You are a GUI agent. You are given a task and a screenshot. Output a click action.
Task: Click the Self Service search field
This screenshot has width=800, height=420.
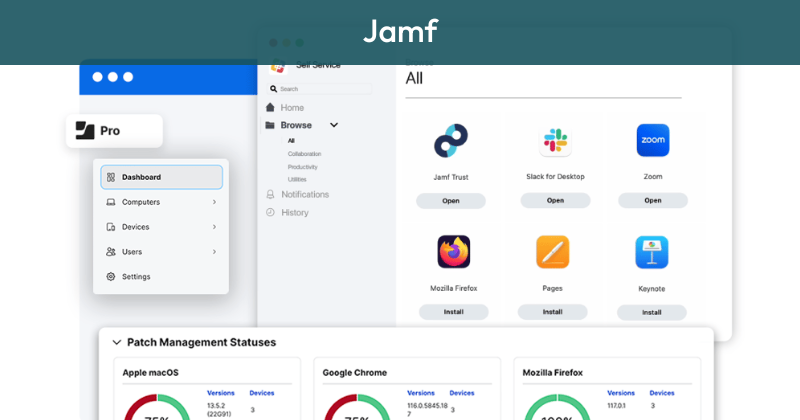click(x=319, y=89)
